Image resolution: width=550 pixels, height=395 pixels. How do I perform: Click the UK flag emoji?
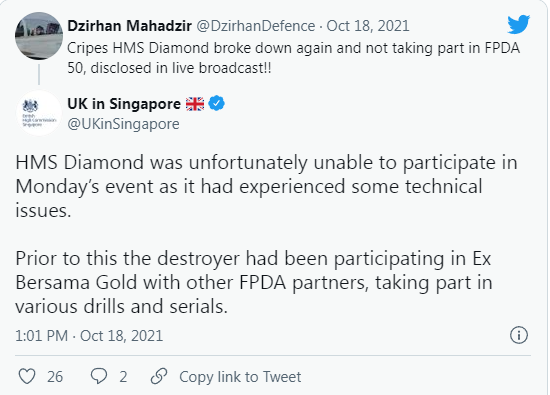(195, 104)
